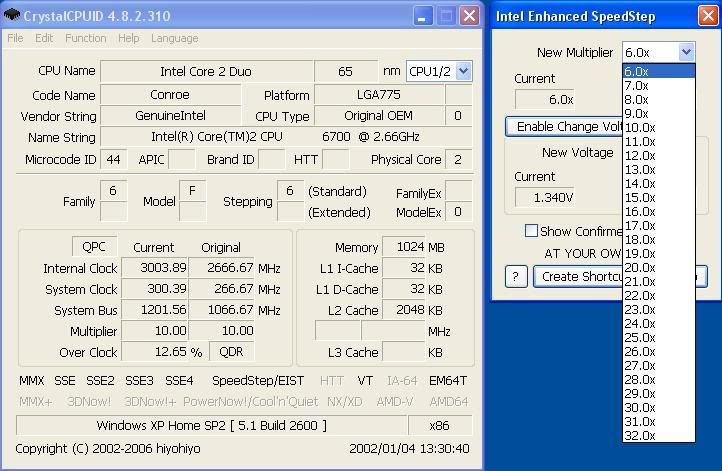Image resolution: width=722 pixels, height=471 pixels.
Task: Close the CrystalCPUID window
Action: [469, 16]
